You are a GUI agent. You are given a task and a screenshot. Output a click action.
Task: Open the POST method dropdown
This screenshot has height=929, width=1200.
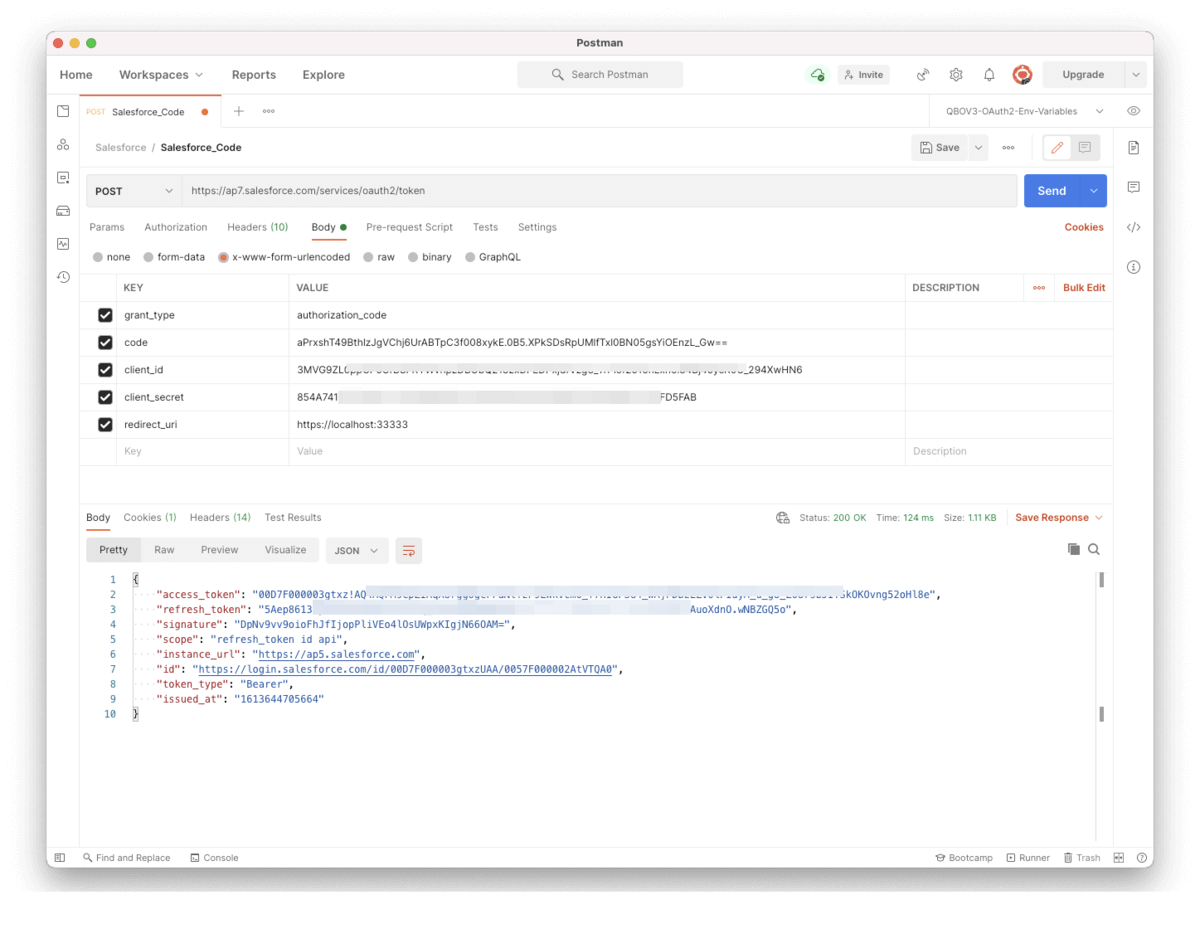click(x=134, y=191)
